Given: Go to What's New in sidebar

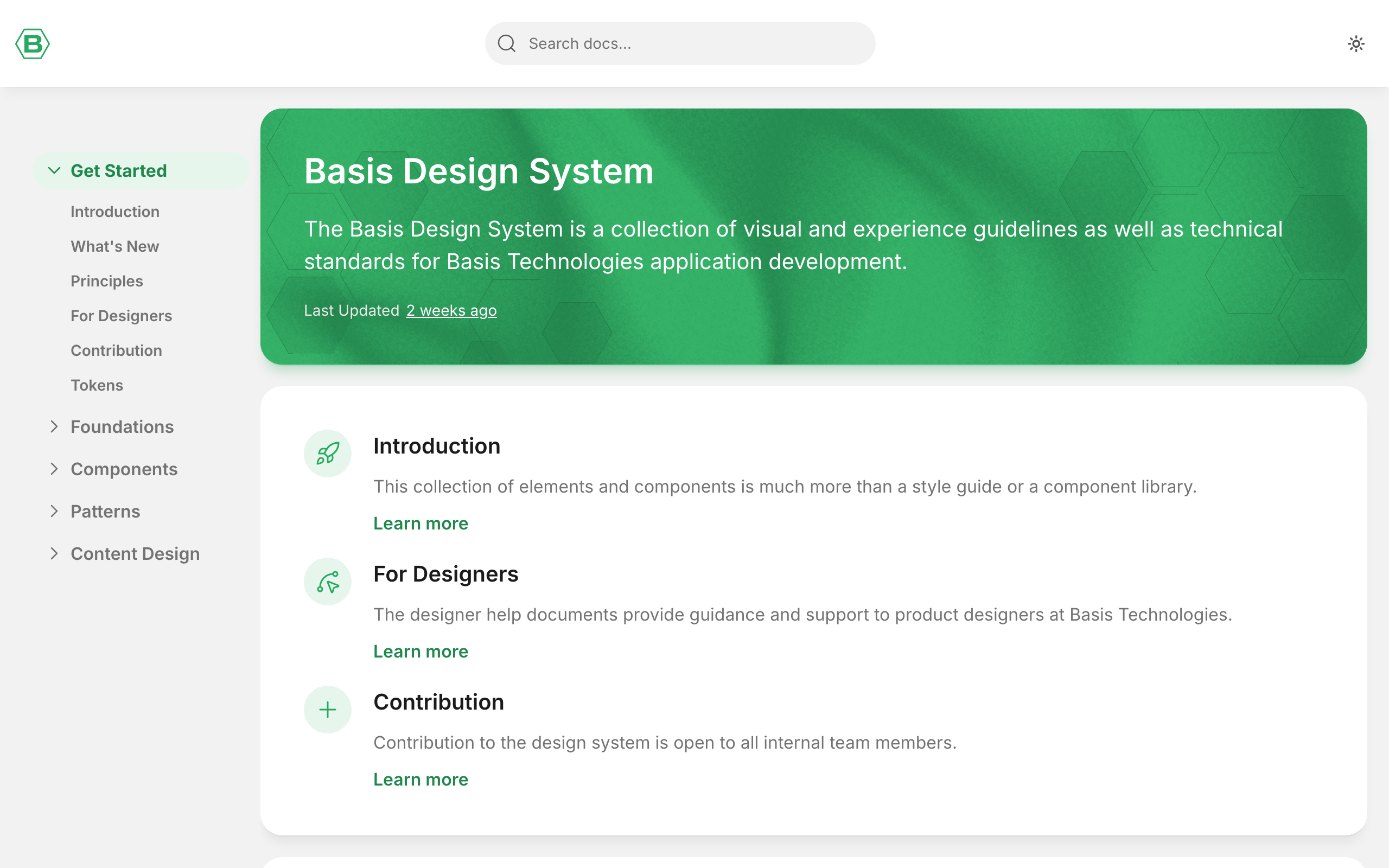Looking at the screenshot, I should pyautogui.click(x=115, y=246).
